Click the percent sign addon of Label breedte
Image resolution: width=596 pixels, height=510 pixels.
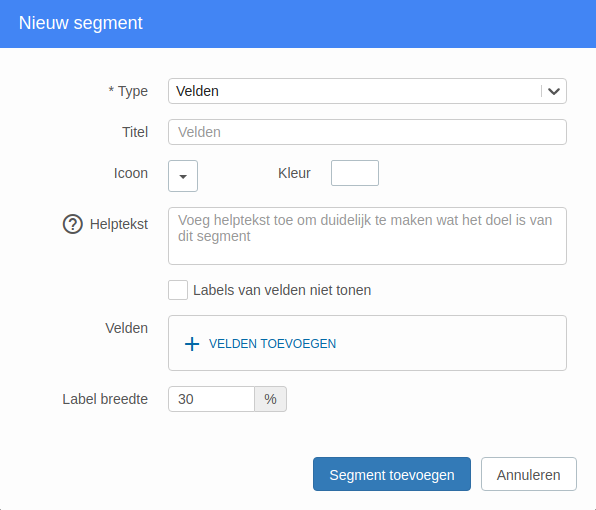[x=270, y=399]
